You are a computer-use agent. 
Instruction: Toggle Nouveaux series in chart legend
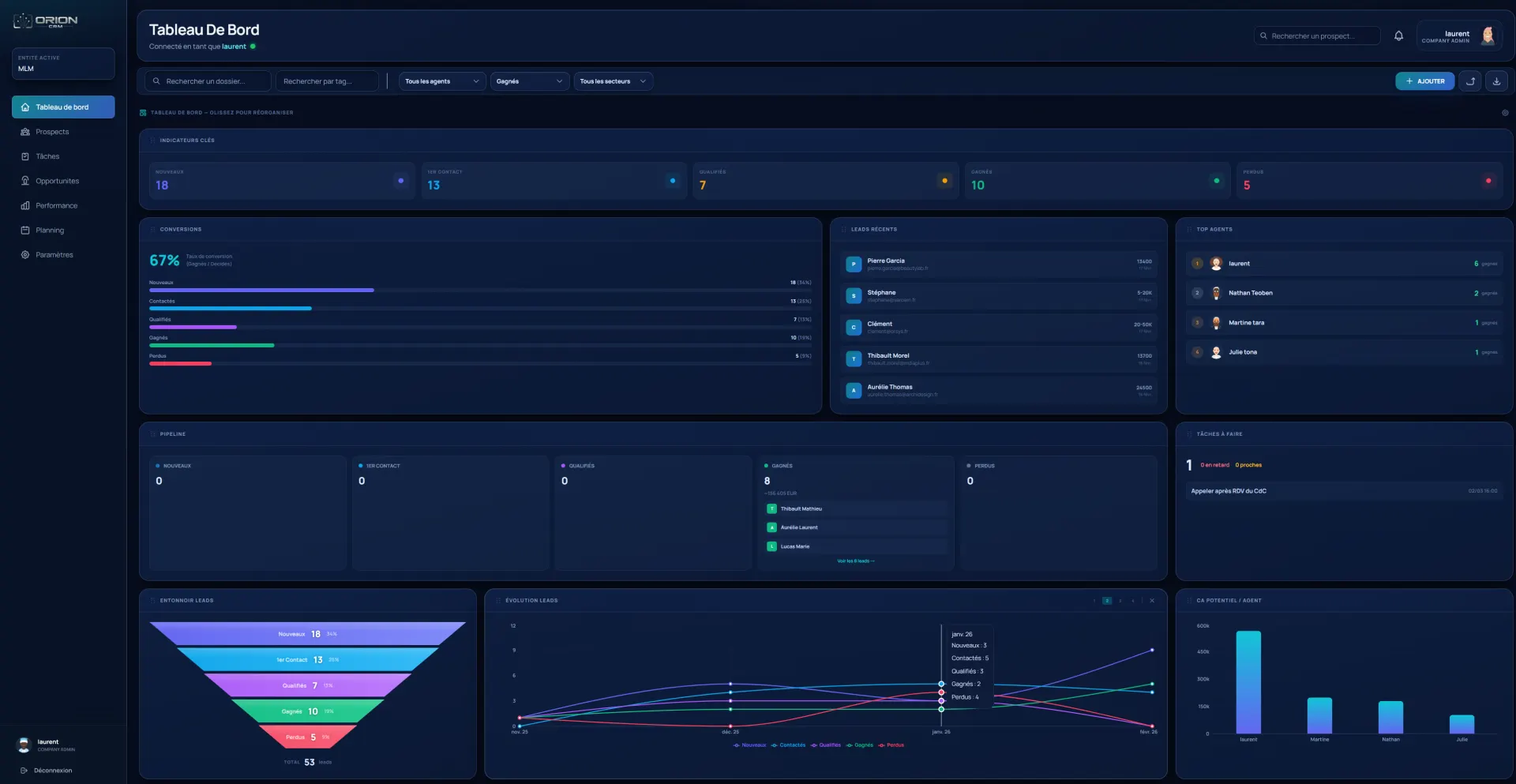pos(750,745)
